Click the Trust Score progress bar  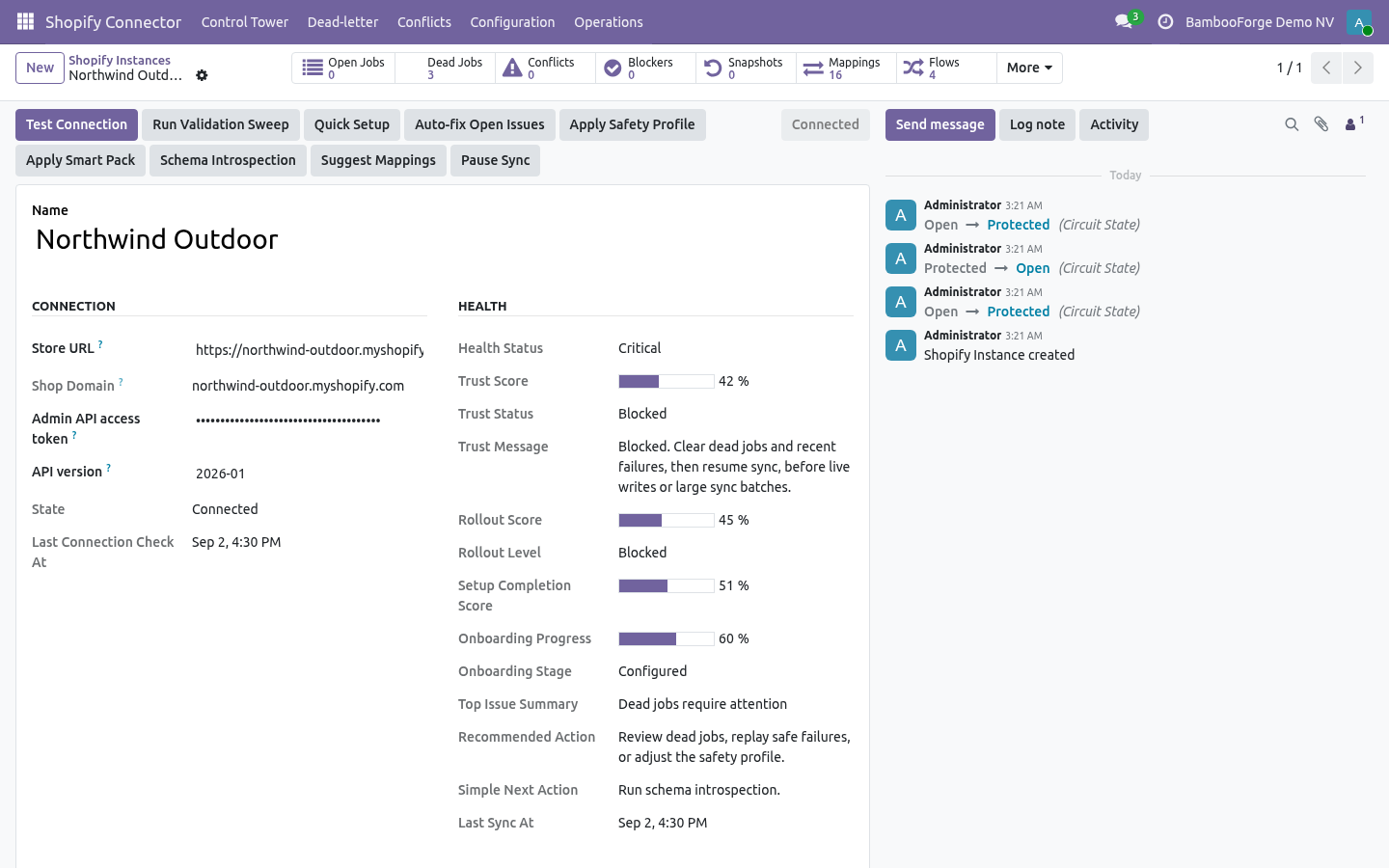click(666, 381)
